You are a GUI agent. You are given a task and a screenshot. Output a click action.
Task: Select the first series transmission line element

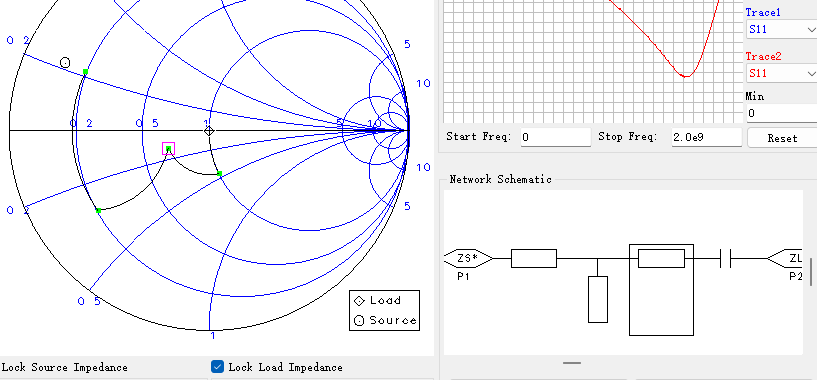(x=534, y=258)
